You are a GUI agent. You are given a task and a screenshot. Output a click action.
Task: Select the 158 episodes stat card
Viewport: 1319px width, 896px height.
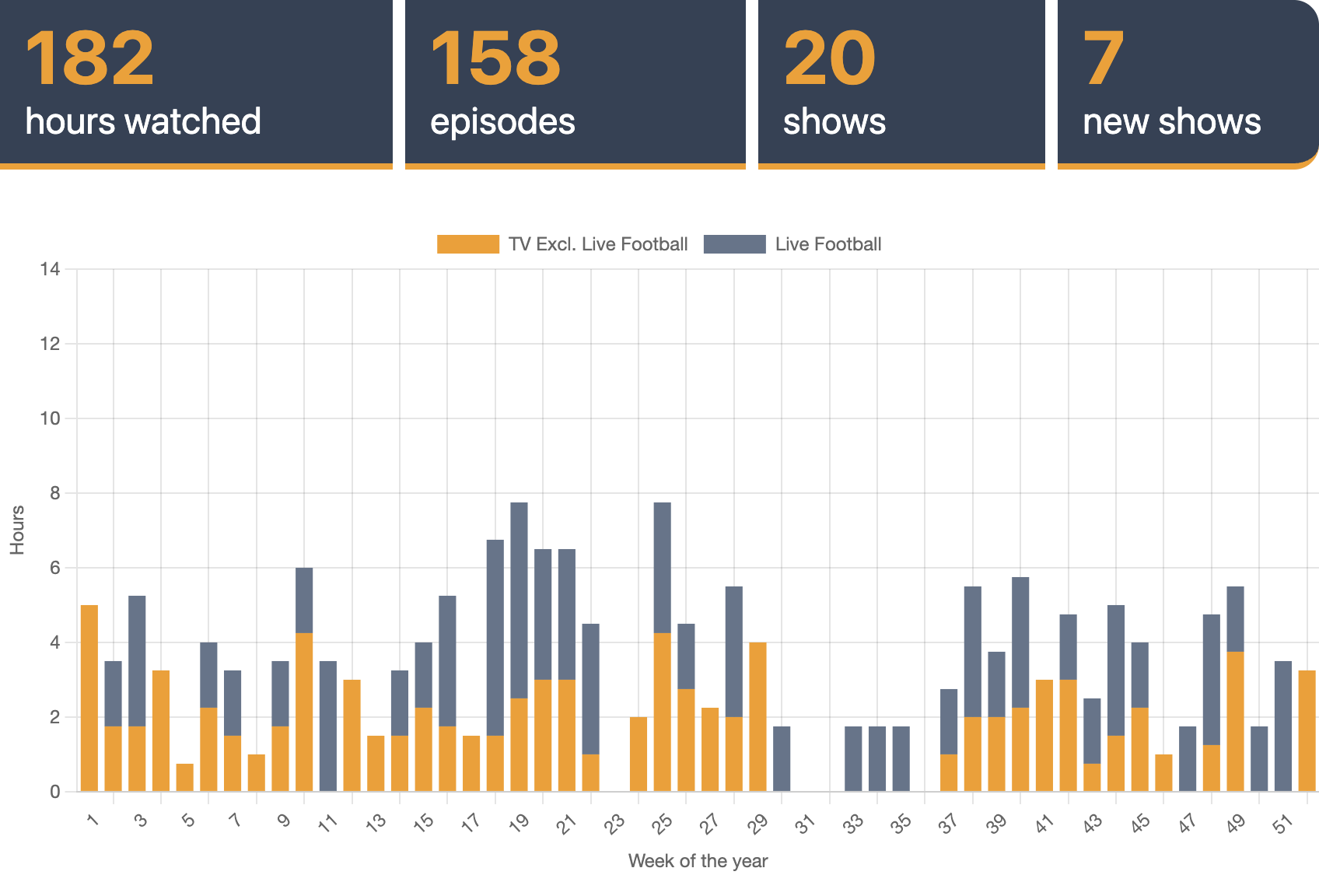tap(576, 83)
